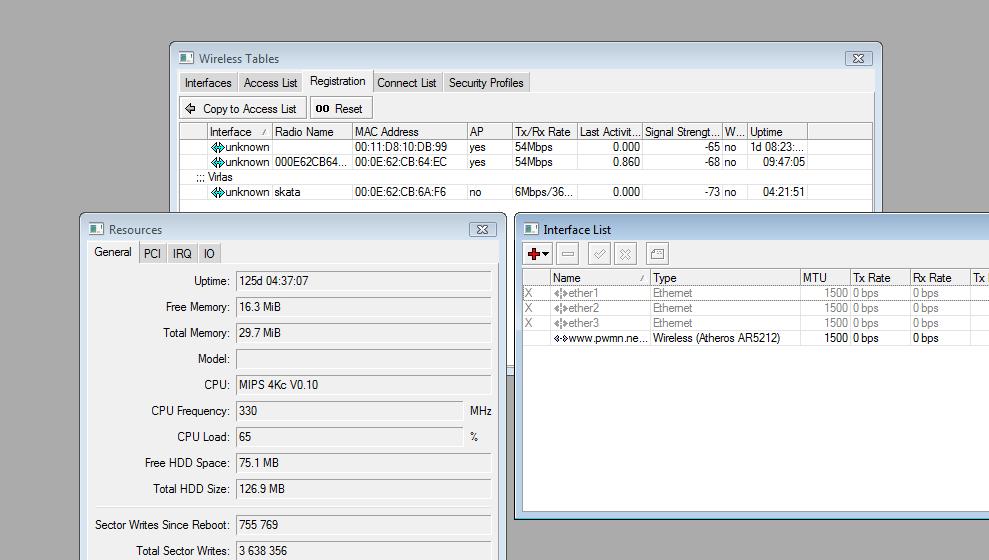This screenshot has height=560, width=989.
Task: Switch to the PCI tab in Resources
Action: click(152, 253)
